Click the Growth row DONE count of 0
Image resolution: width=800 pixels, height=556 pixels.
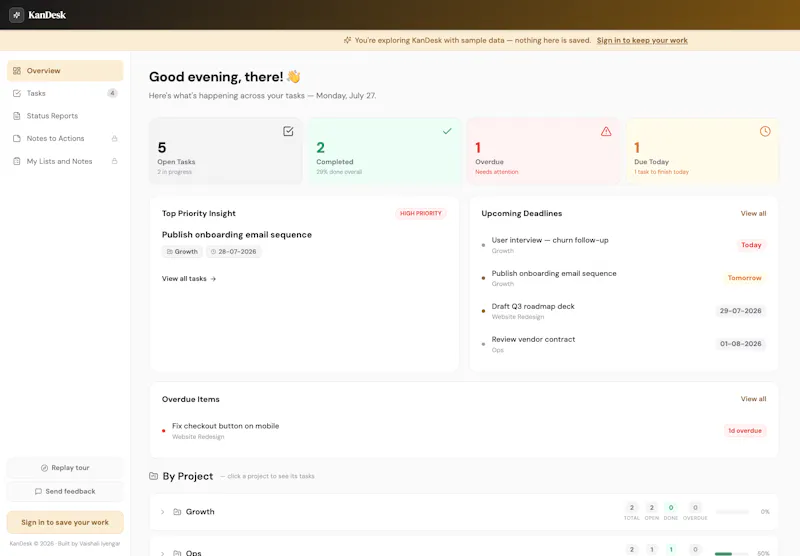(671, 508)
